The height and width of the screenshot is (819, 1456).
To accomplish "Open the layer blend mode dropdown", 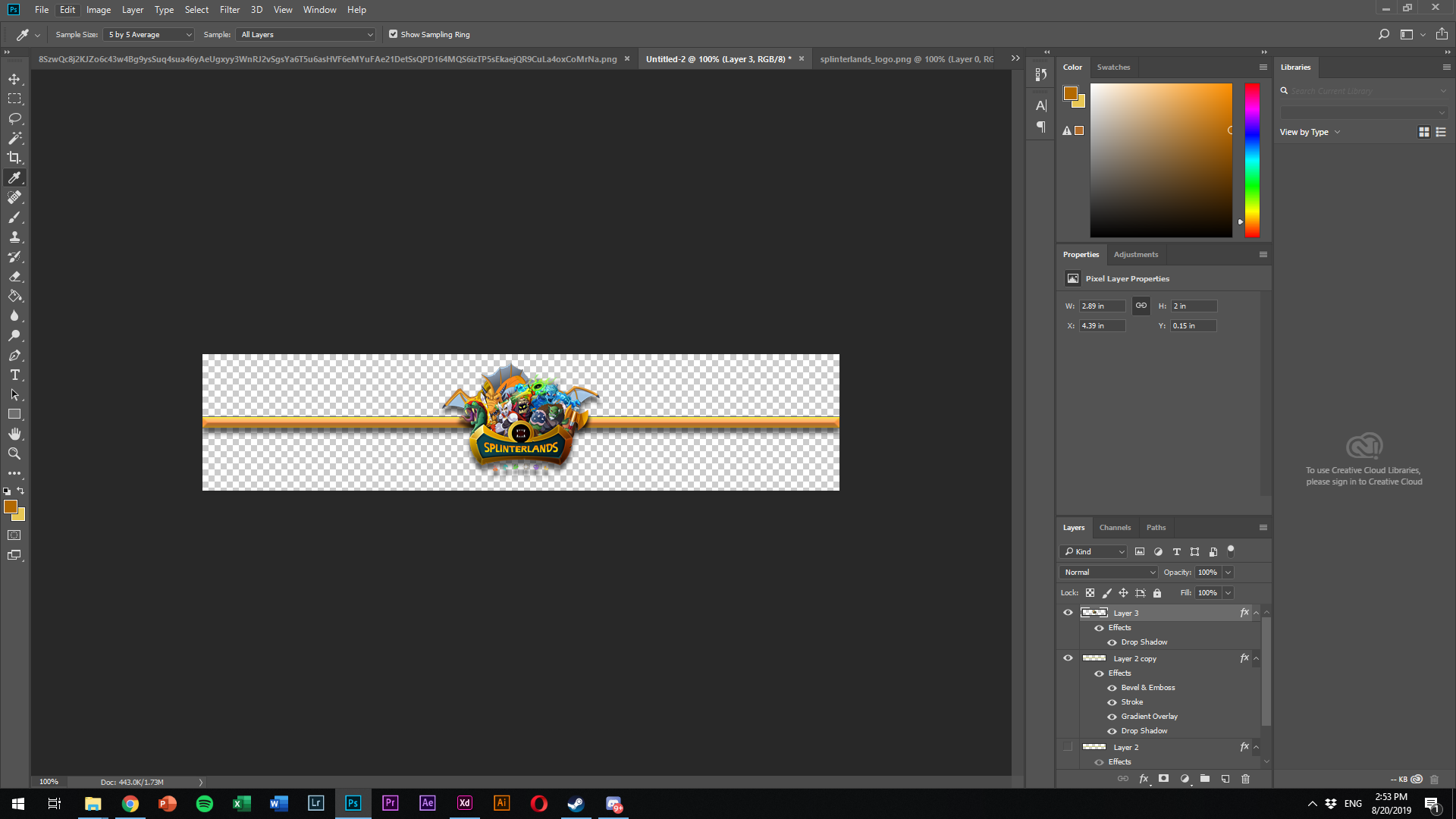I will tap(1109, 573).
